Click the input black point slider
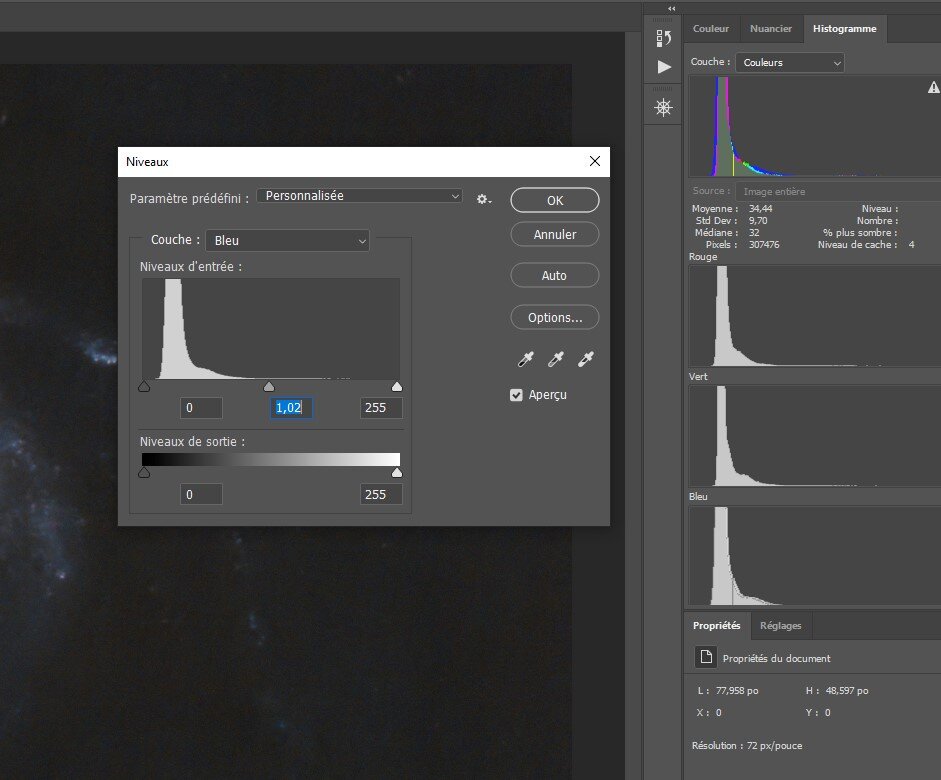Viewport: 941px width, 780px height. point(144,386)
